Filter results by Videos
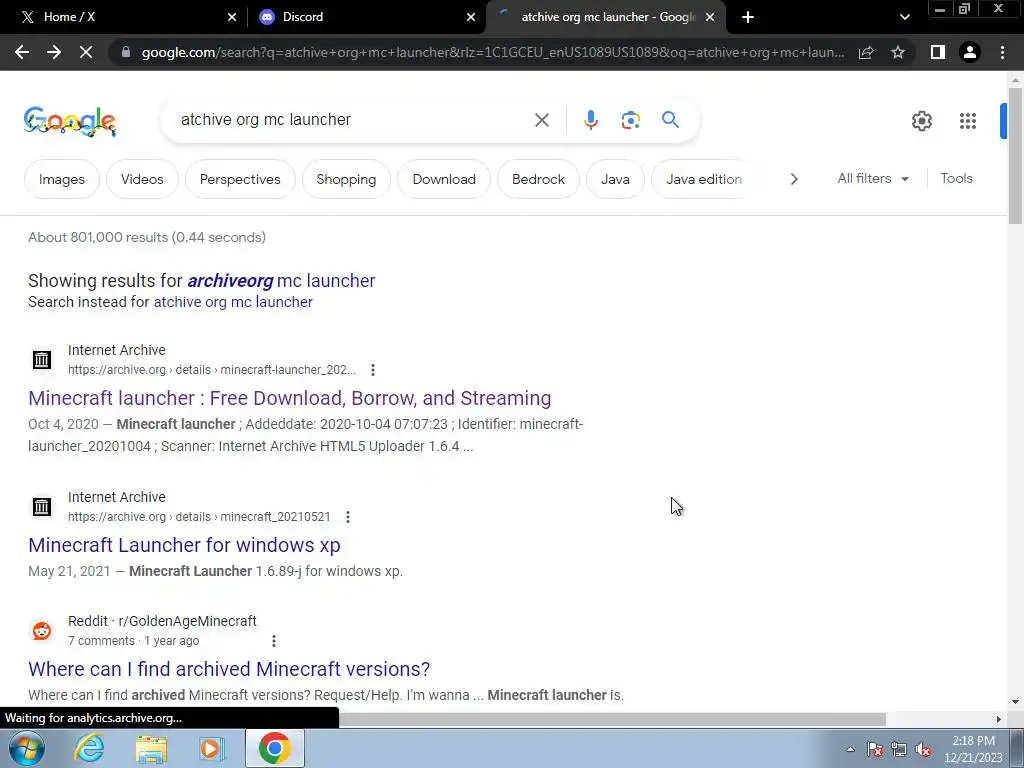This screenshot has width=1024, height=768. click(x=142, y=179)
